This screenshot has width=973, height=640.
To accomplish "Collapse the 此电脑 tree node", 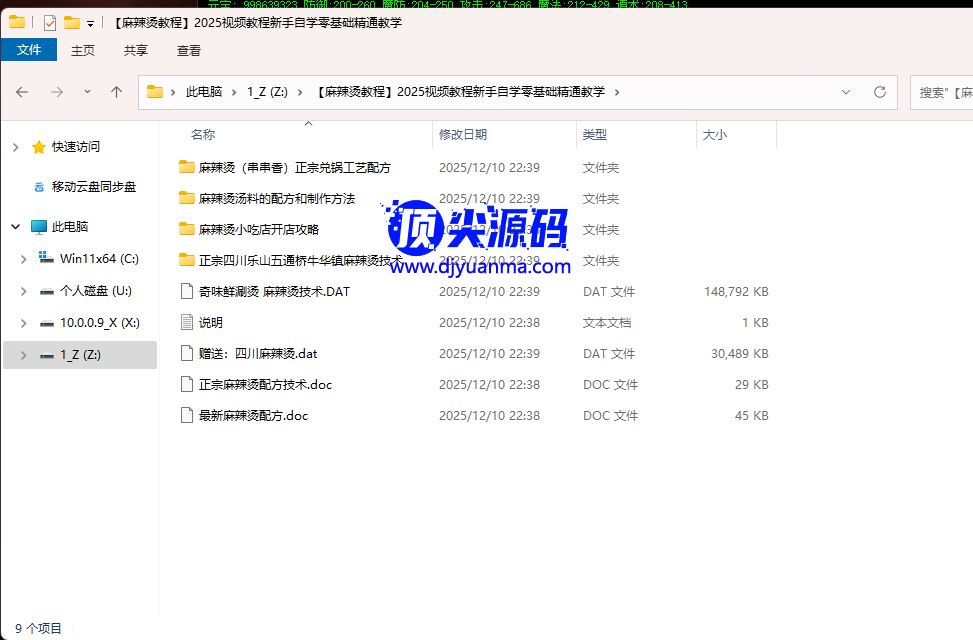I will [x=15, y=227].
